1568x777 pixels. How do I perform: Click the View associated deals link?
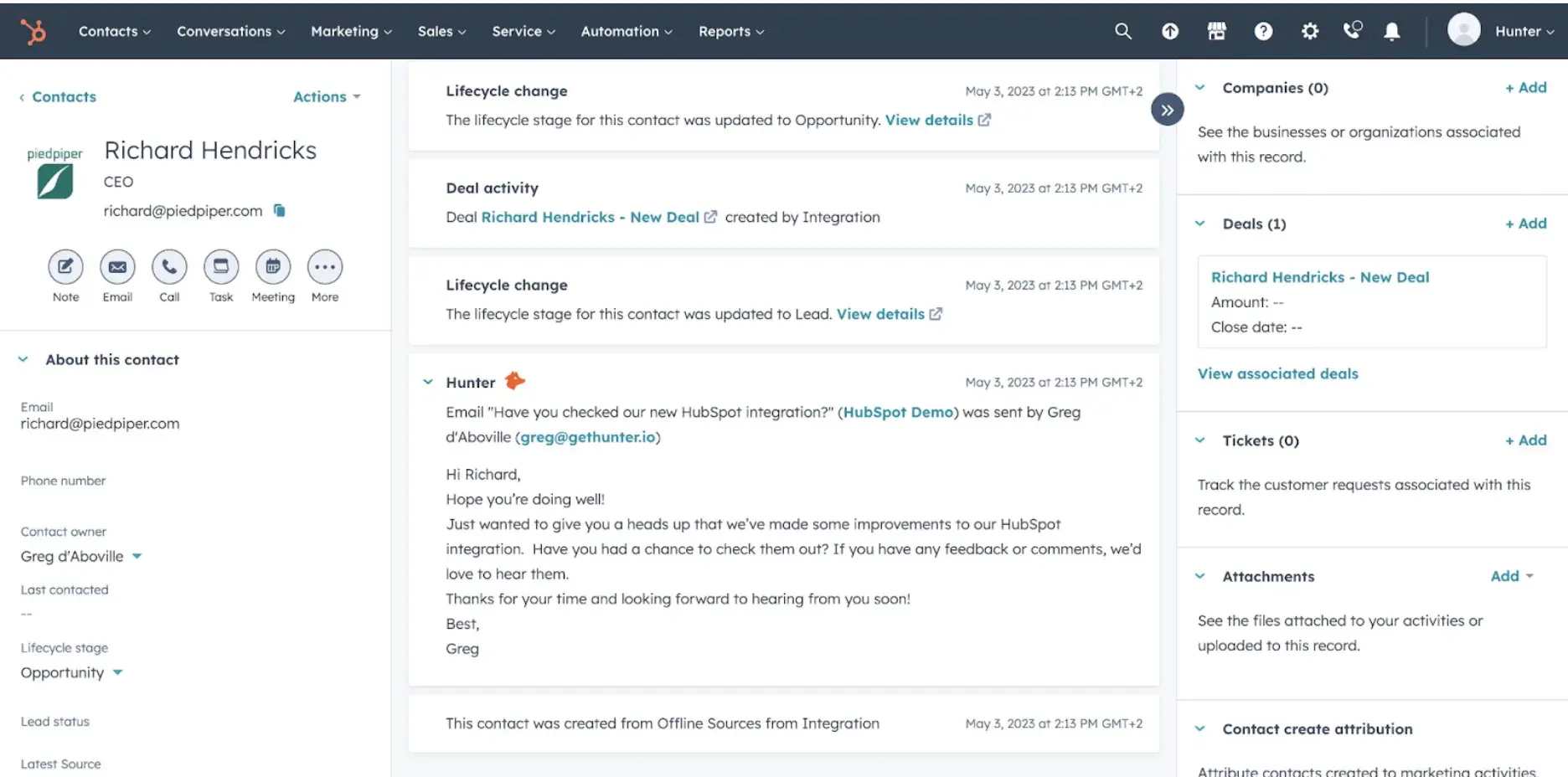(x=1277, y=373)
